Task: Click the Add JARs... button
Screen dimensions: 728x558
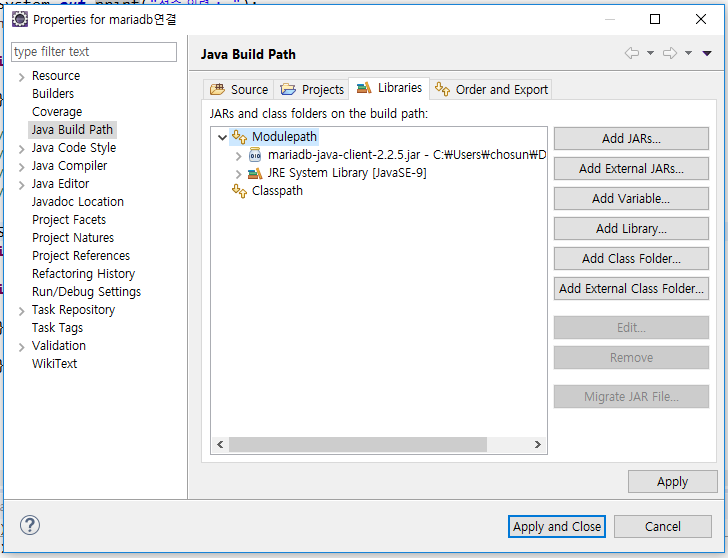Action: [631, 138]
